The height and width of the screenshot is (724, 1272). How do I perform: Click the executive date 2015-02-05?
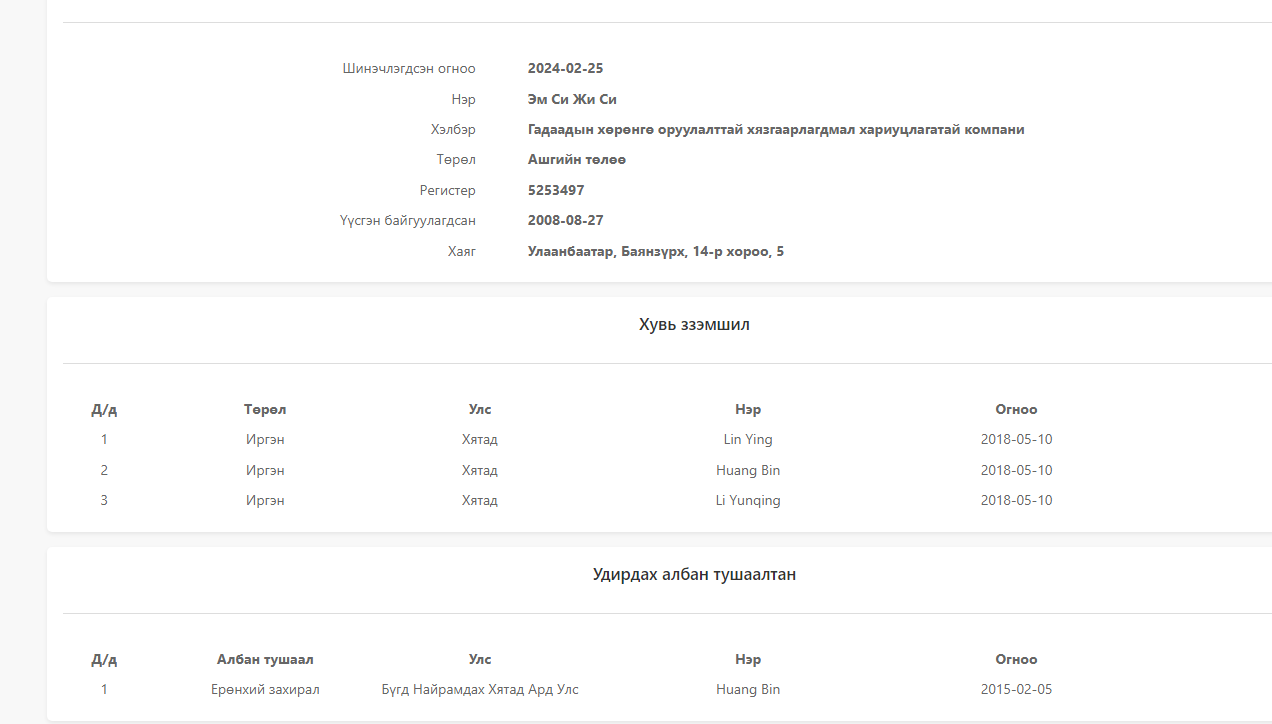pyautogui.click(x=1016, y=690)
